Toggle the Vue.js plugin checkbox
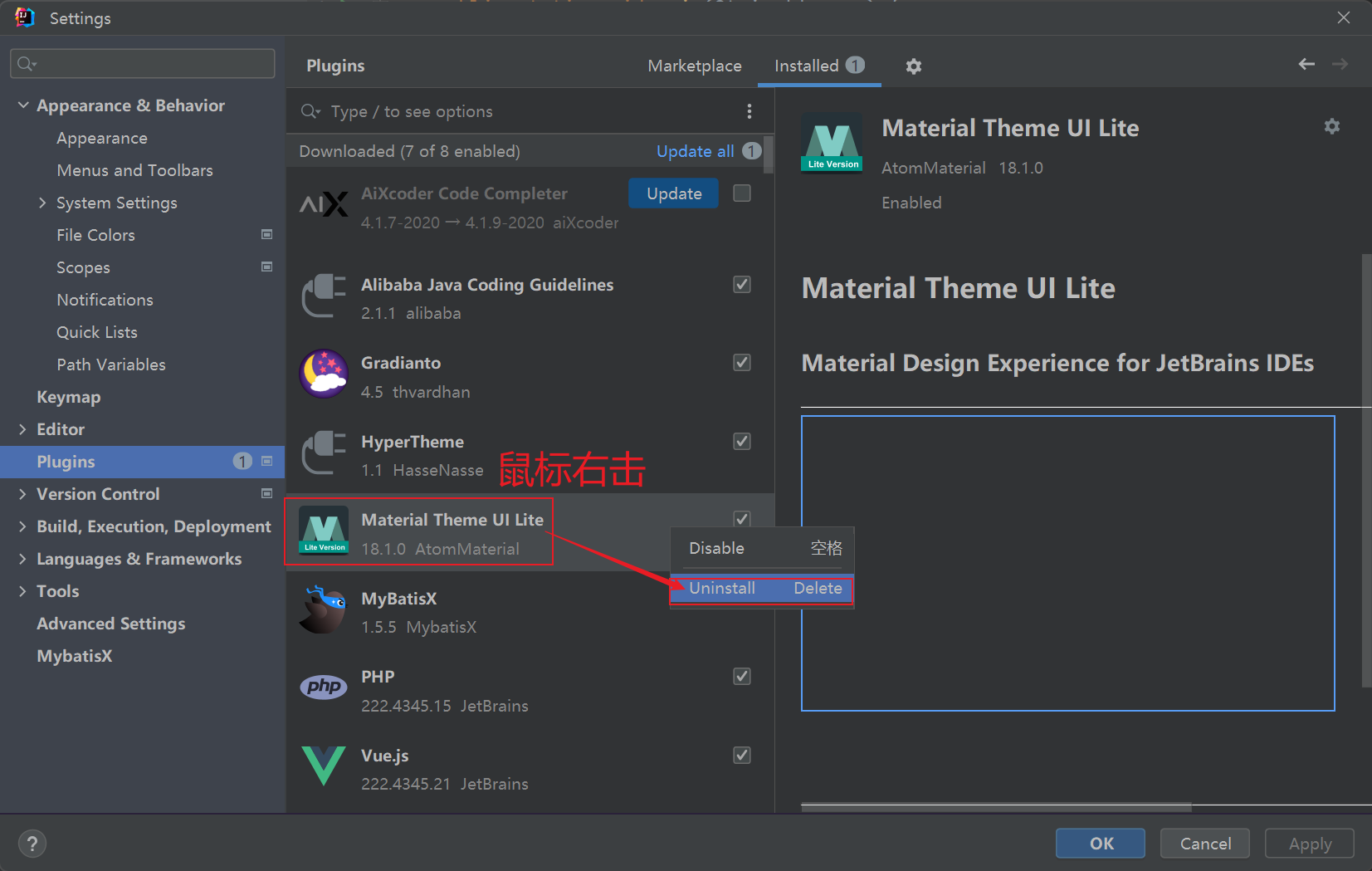1372x871 pixels. click(742, 756)
